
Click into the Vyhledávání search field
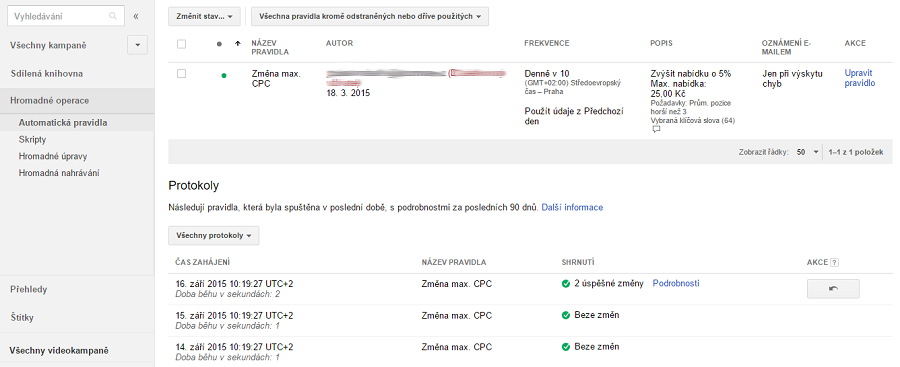click(x=57, y=17)
